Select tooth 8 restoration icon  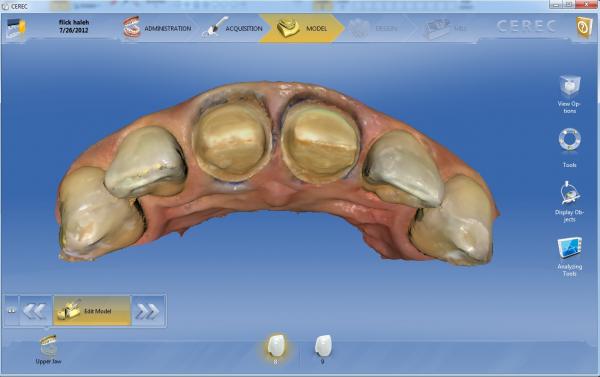(276, 346)
